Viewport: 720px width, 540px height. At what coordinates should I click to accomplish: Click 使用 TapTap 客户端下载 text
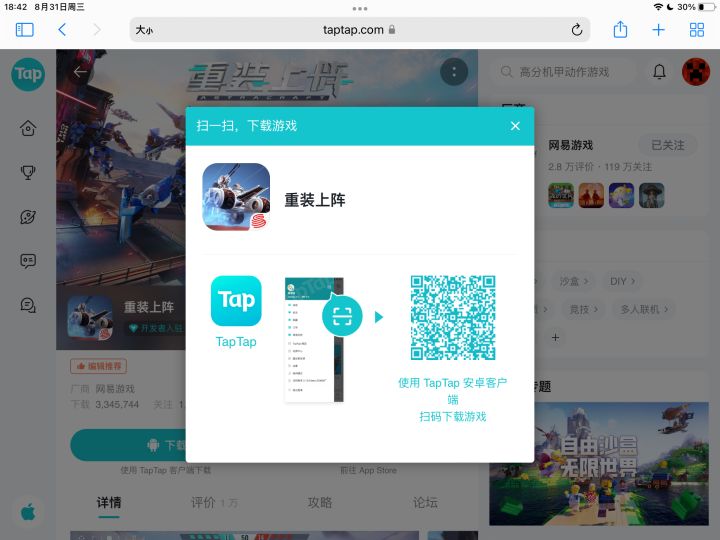(166, 470)
